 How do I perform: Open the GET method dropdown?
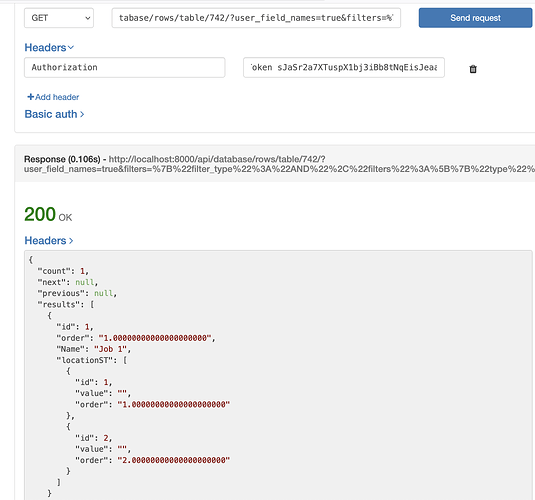click(x=59, y=18)
